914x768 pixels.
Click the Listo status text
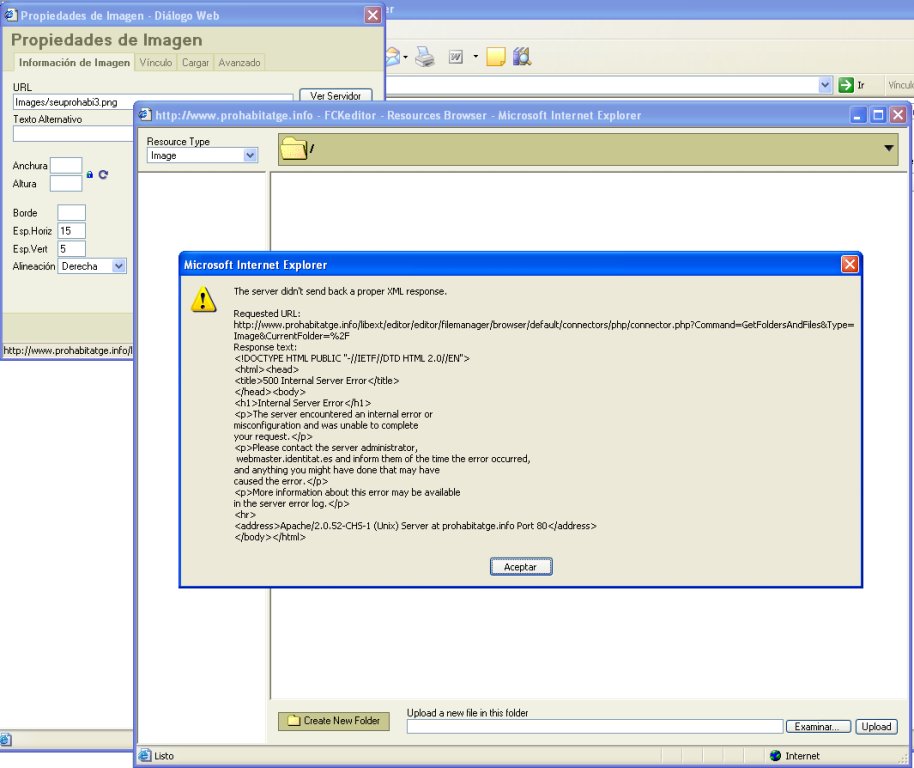pyautogui.click(x=164, y=756)
